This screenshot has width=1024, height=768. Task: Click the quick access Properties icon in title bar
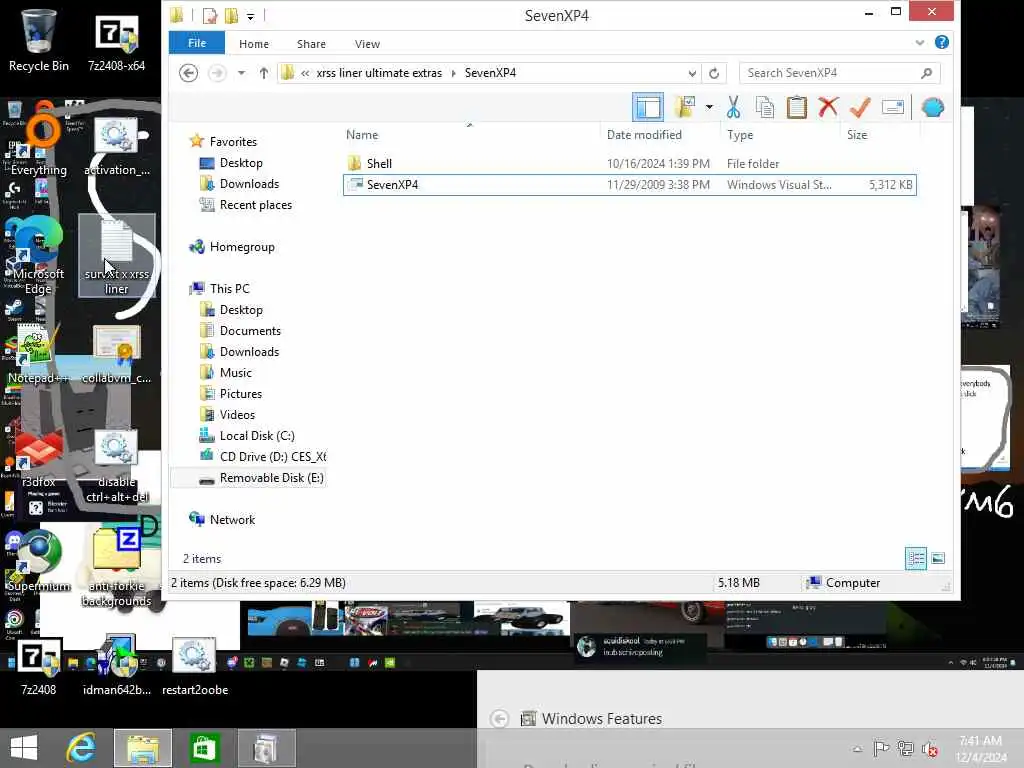(x=210, y=15)
